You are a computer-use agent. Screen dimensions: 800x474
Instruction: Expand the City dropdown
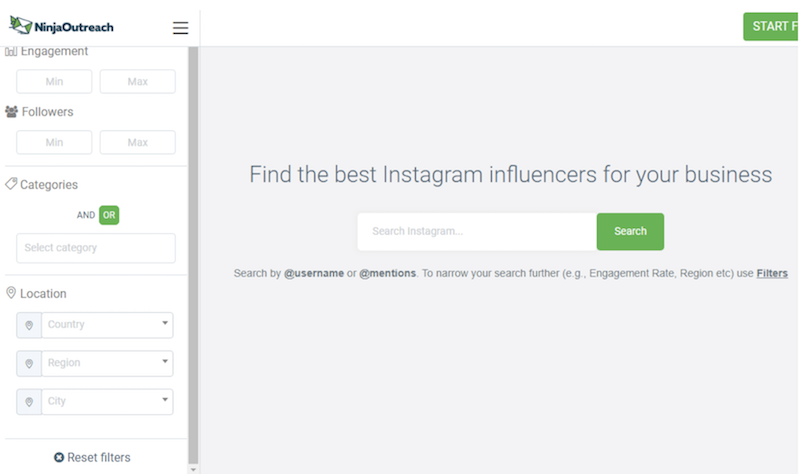coord(107,402)
